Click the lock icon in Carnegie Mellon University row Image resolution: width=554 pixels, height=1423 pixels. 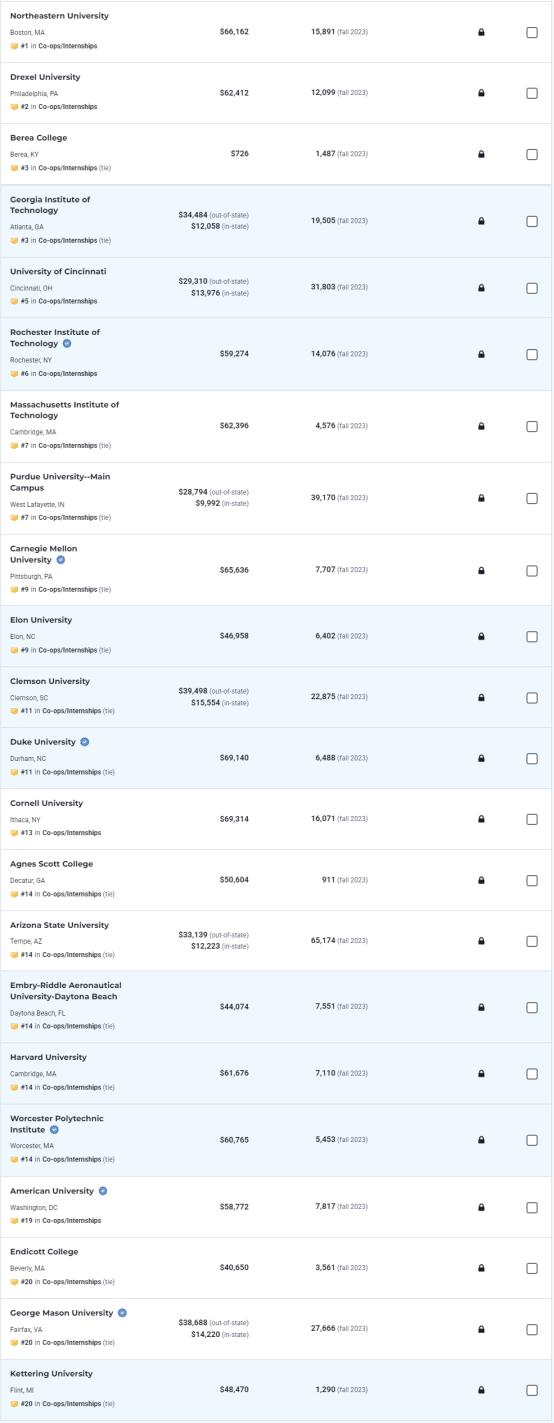[481, 570]
